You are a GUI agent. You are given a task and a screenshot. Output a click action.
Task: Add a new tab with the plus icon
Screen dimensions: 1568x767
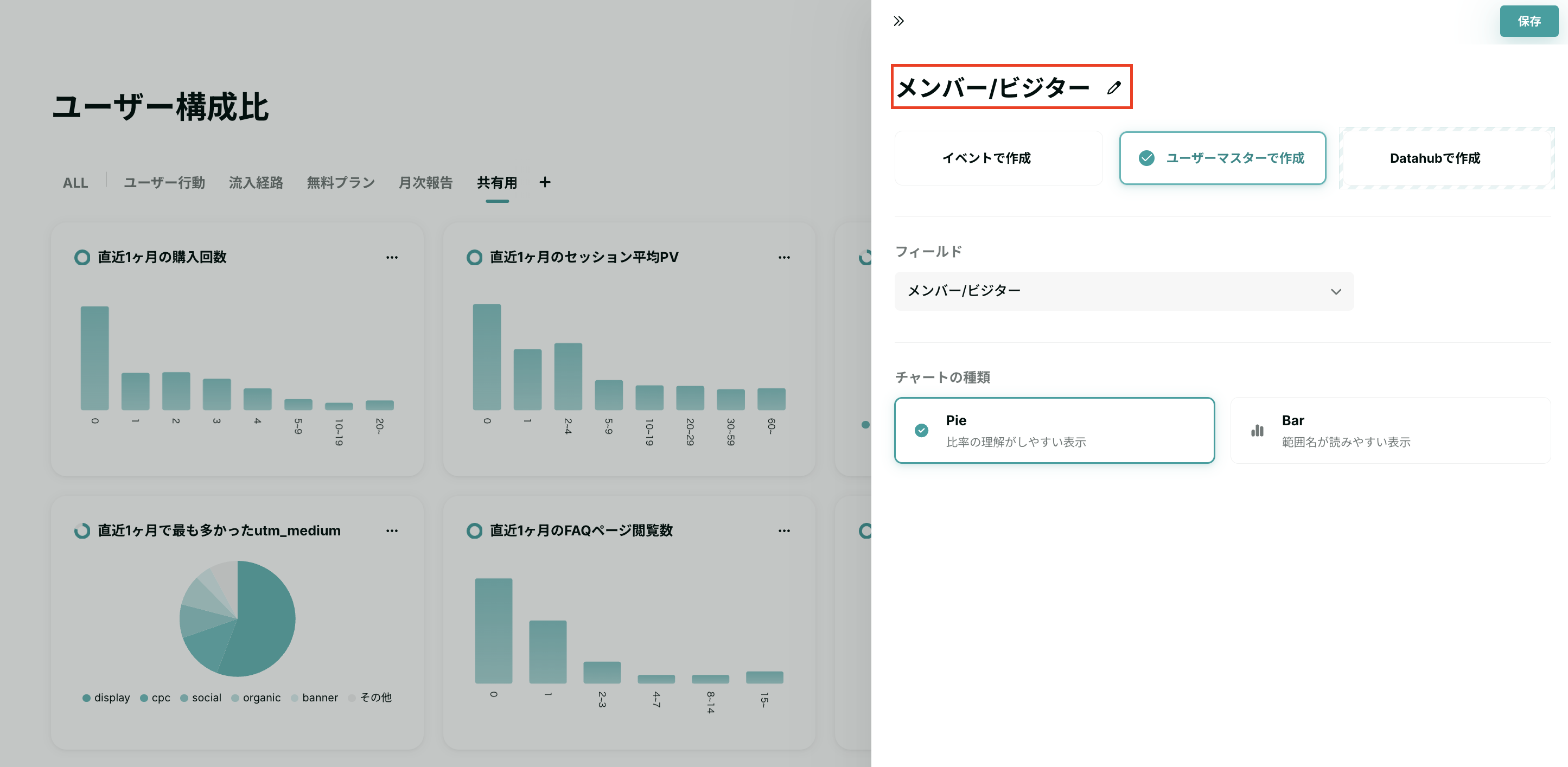point(545,182)
